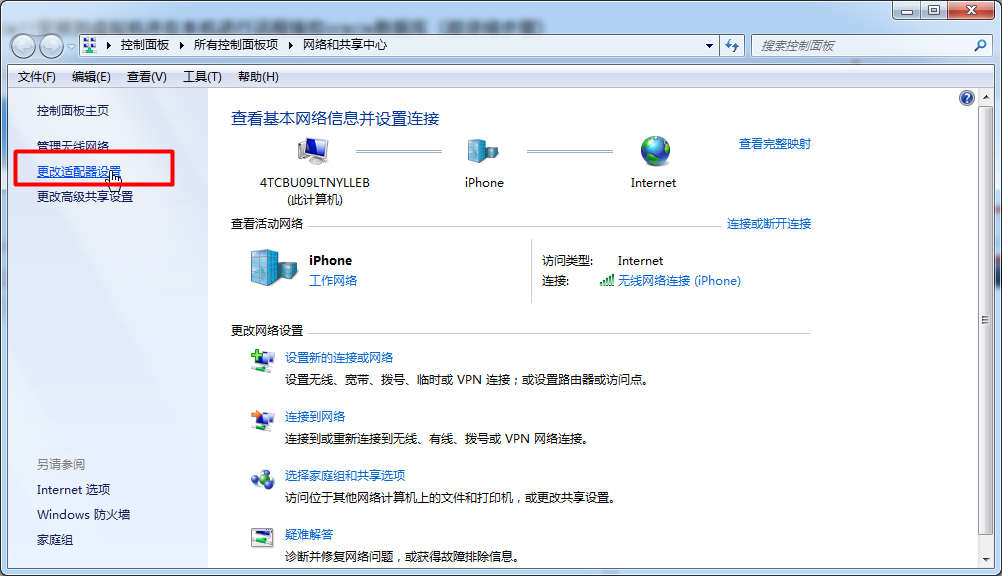Select 所有控制面板项 breadcrumb
This screenshot has width=1002, height=576.
pos(236,45)
